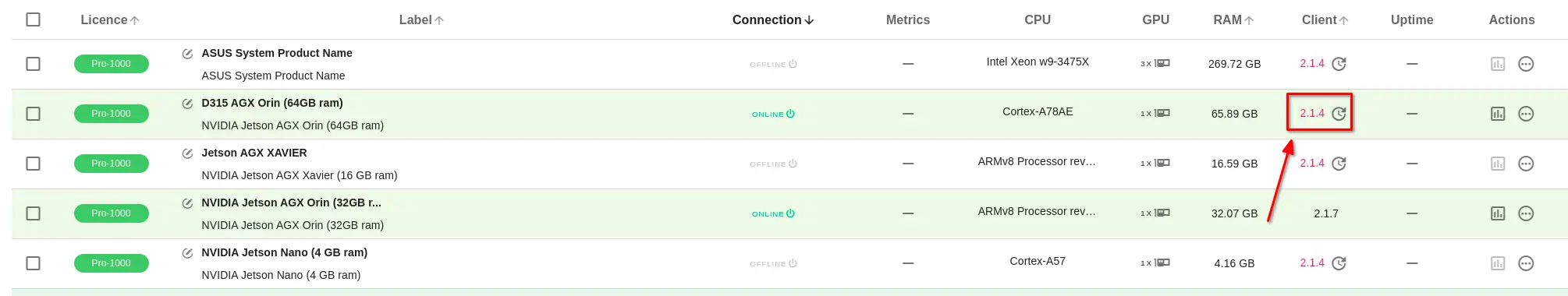
Task: Open the more actions menu for ASUS System Product Name
Action: [1526, 64]
